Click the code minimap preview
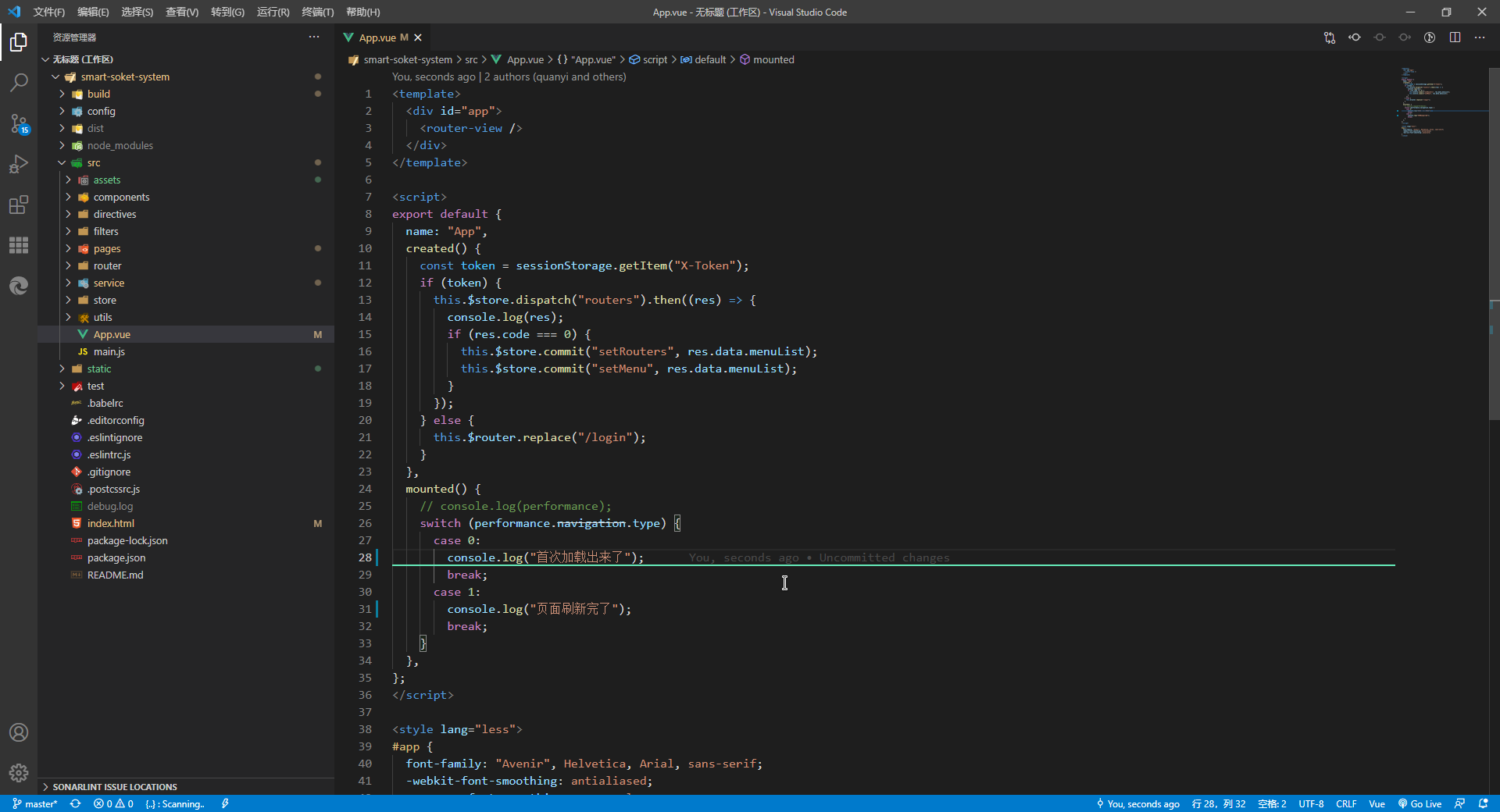1500x812 pixels. tap(1441, 102)
